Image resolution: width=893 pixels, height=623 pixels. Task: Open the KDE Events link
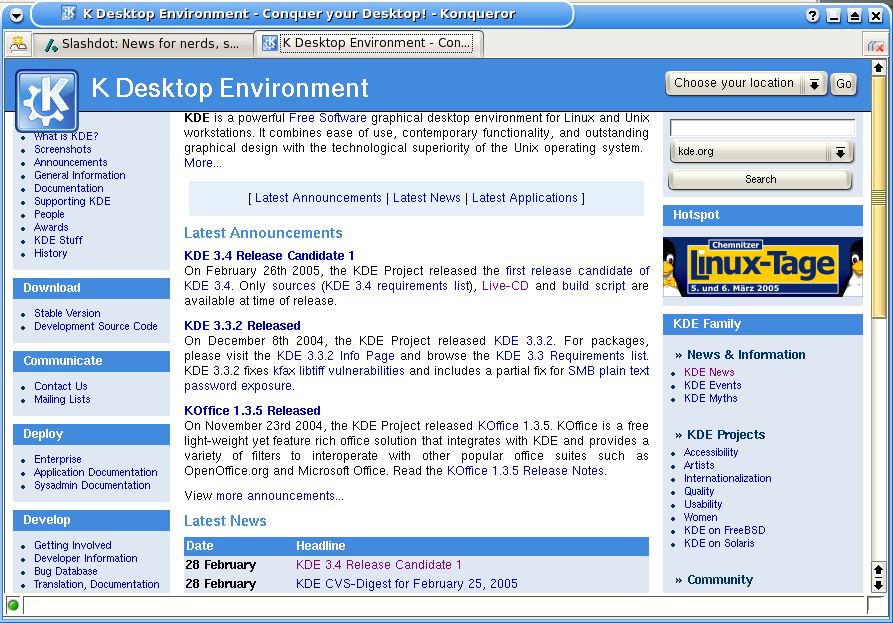pos(712,385)
